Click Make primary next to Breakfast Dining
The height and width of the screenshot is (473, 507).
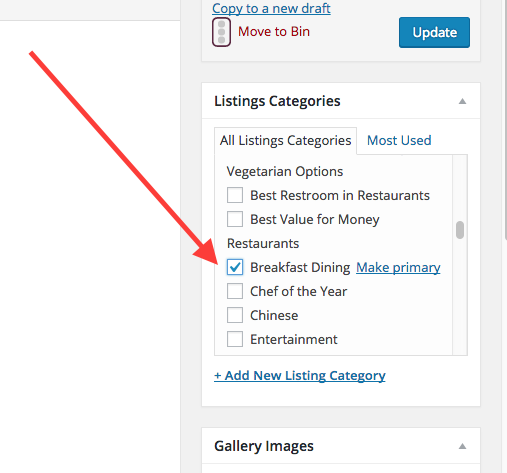[398, 267]
